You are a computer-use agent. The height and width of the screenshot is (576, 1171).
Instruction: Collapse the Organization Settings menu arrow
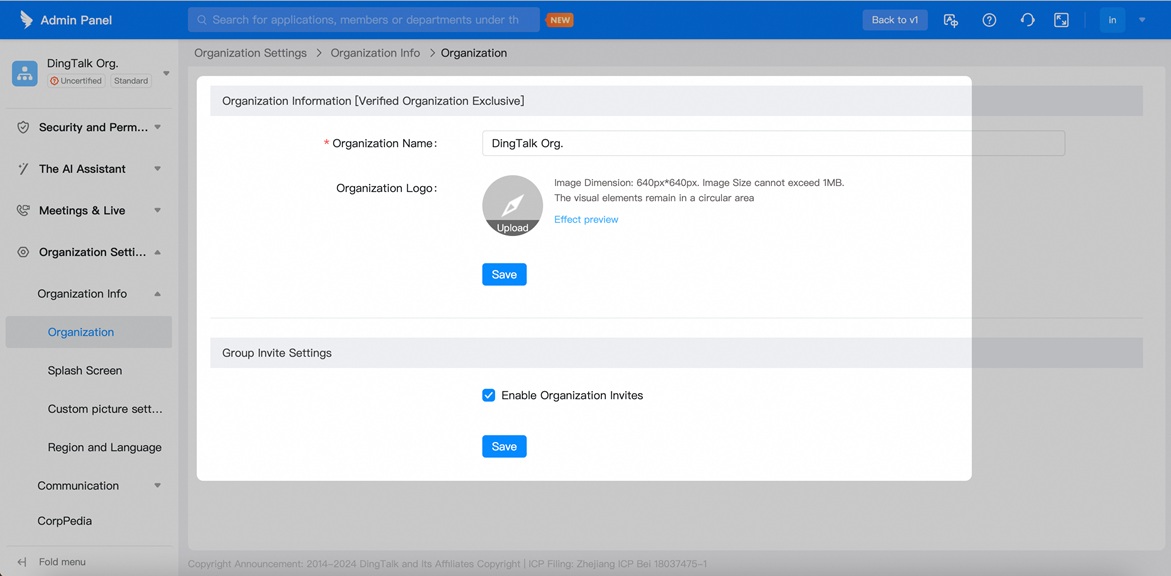click(158, 253)
